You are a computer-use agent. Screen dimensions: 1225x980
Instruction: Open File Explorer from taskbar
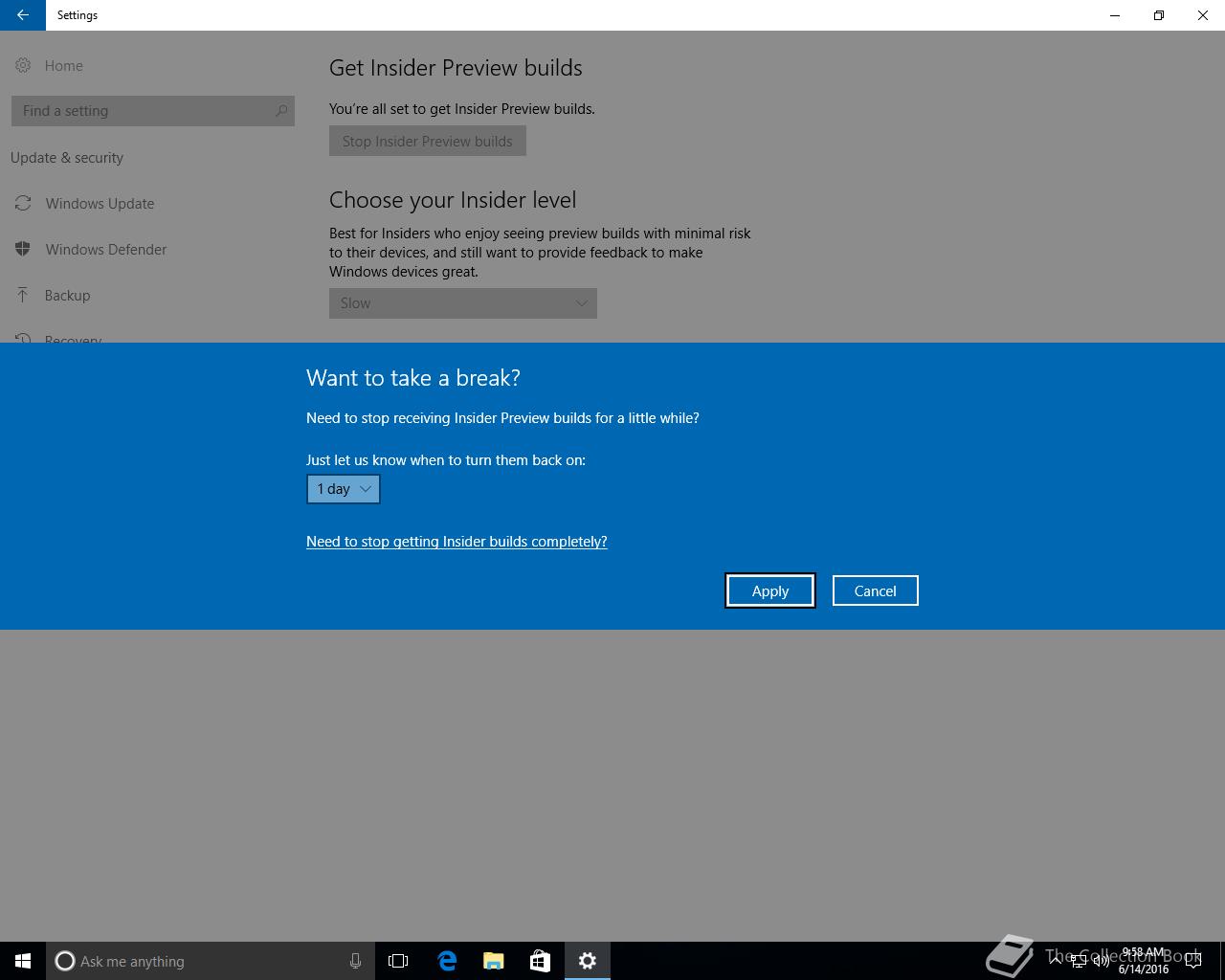coord(494,961)
